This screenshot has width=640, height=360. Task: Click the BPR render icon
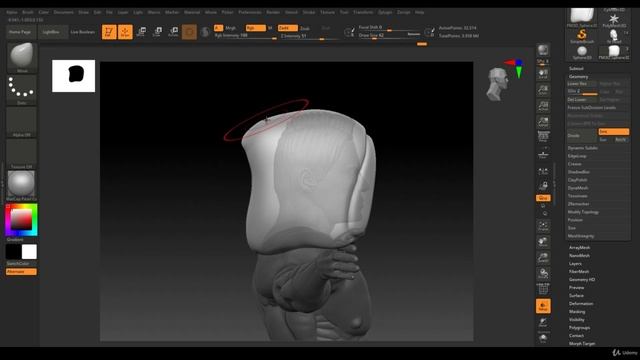click(x=543, y=51)
